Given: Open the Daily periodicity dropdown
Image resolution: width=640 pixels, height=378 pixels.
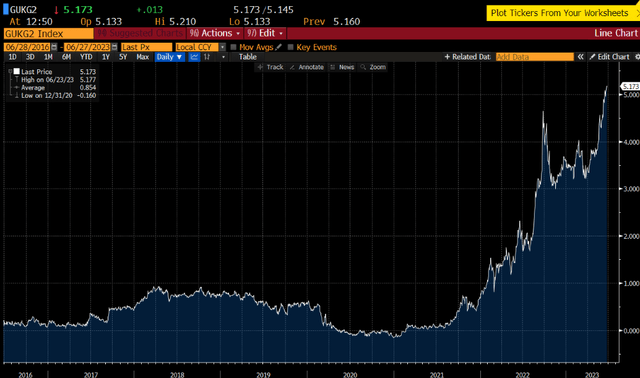Looking at the screenshot, I should pos(169,57).
